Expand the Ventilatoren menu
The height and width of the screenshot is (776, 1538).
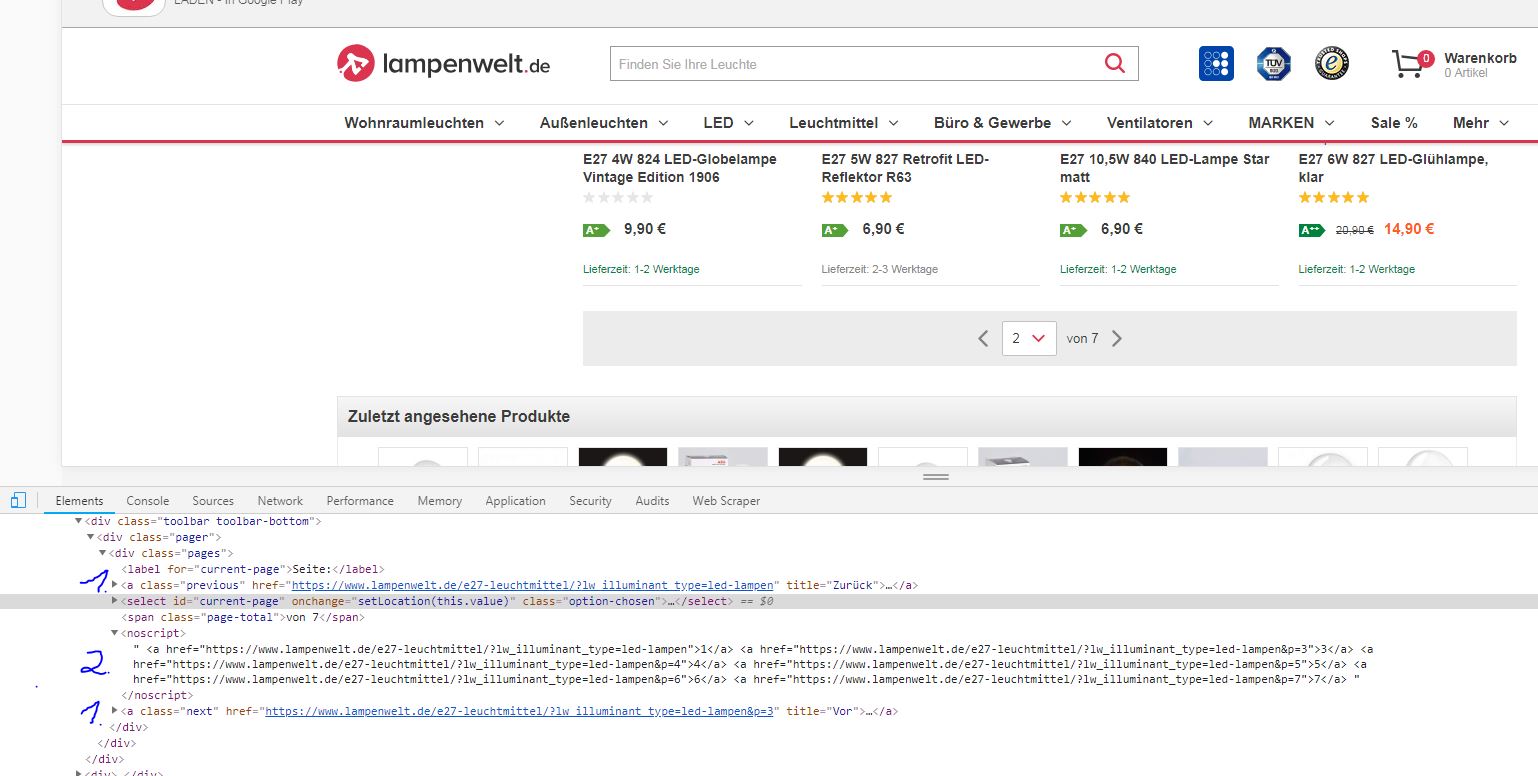point(1159,123)
